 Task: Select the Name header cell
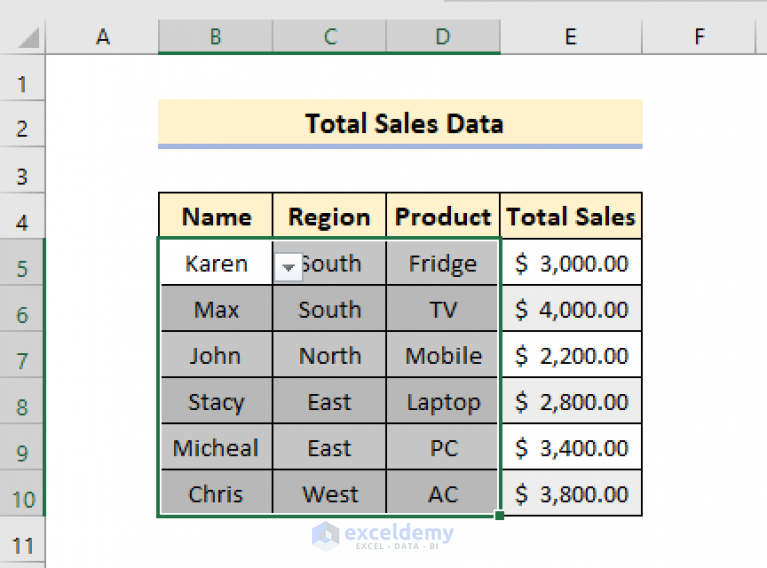[x=216, y=217]
